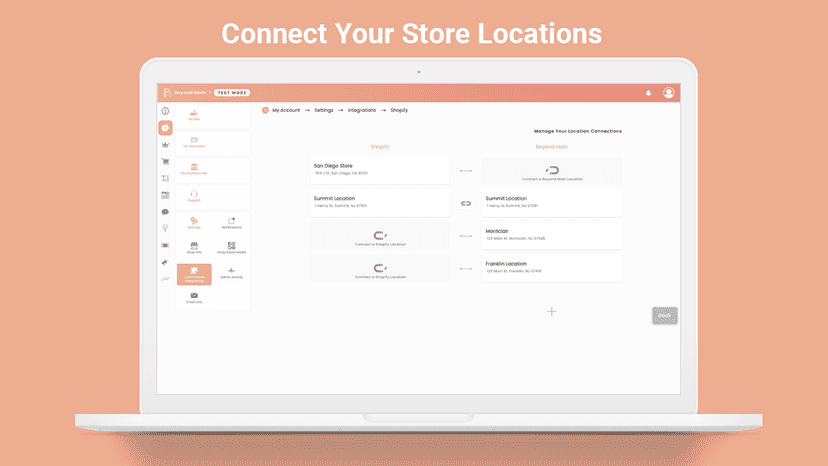The image size is (828, 466).
Task: Open Notifications tile in settings panel
Action: click(231, 223)
